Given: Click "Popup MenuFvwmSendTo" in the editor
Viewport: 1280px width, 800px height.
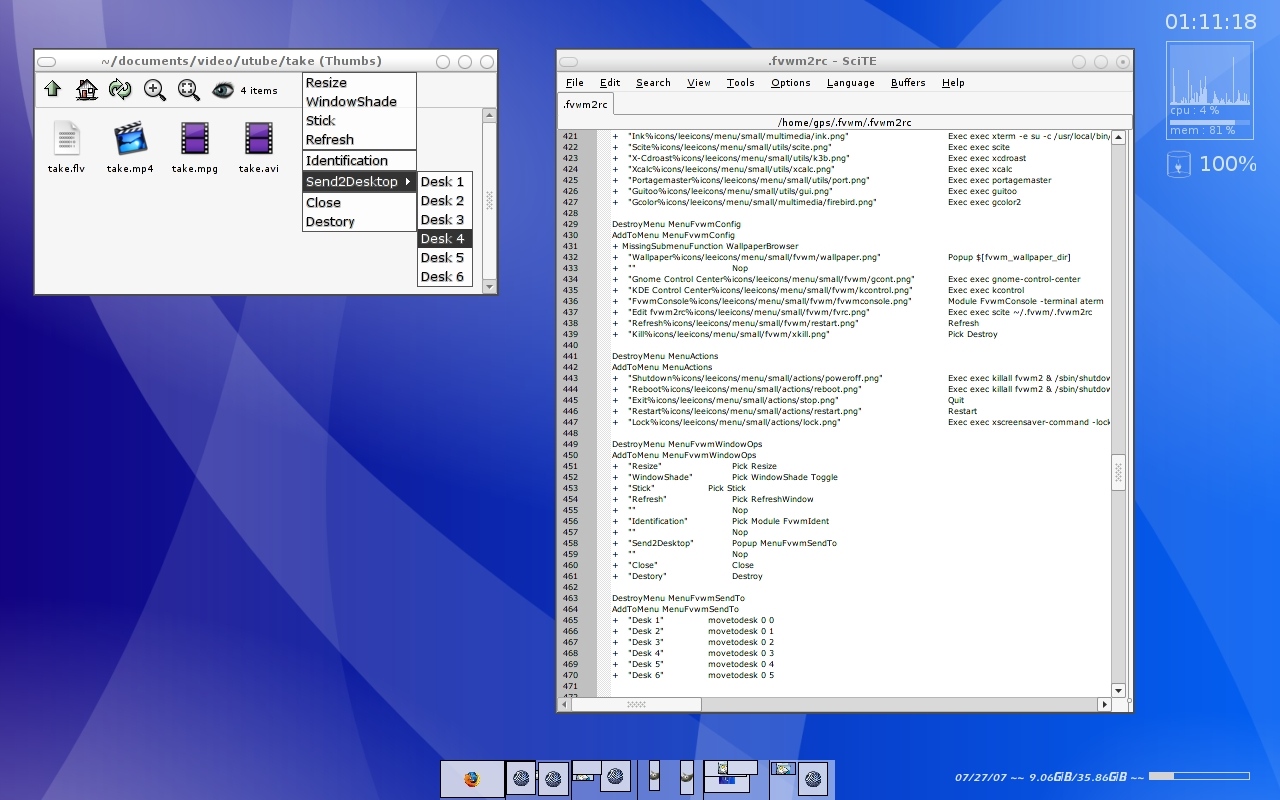Looking at the screenshot, I should point(784,543).
